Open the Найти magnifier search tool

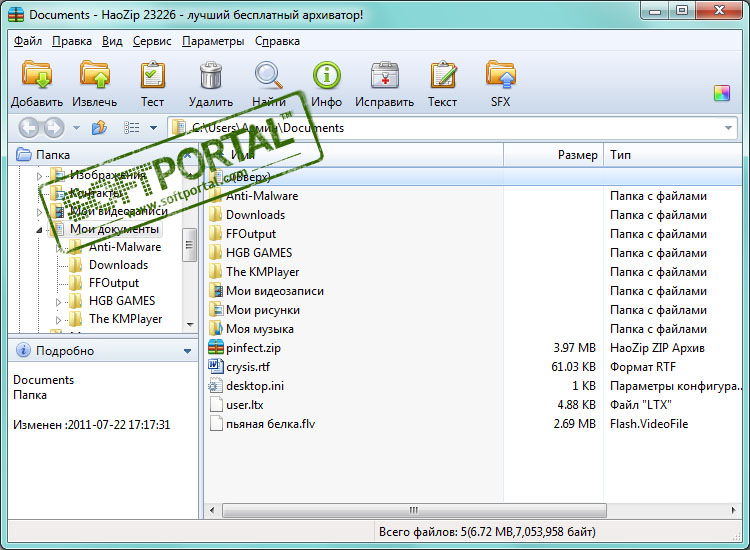[268, 75]
